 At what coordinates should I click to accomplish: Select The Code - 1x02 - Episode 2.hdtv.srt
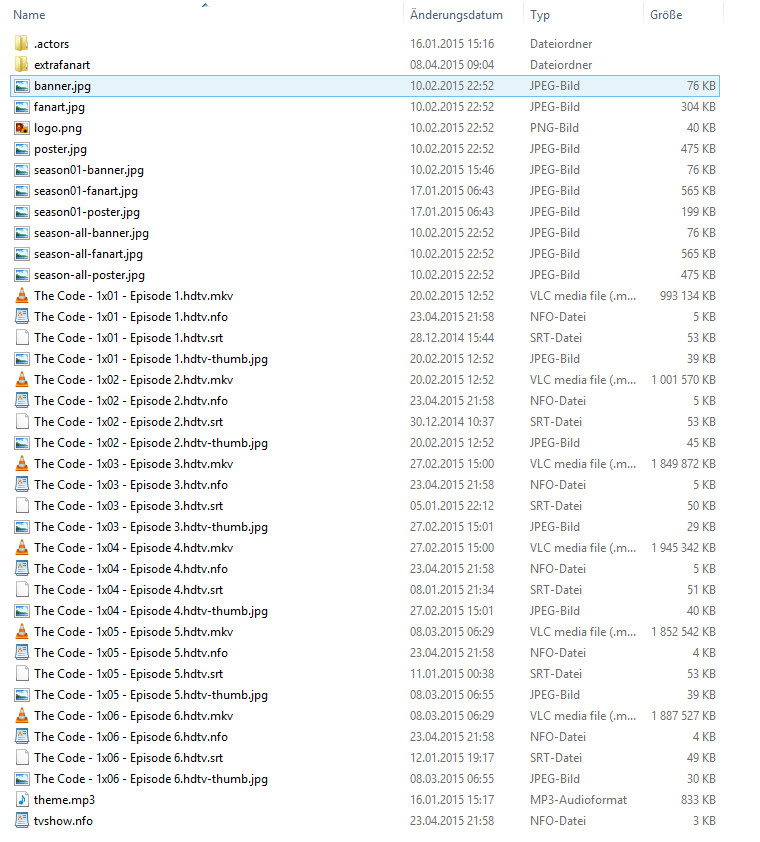pos(128,422)
